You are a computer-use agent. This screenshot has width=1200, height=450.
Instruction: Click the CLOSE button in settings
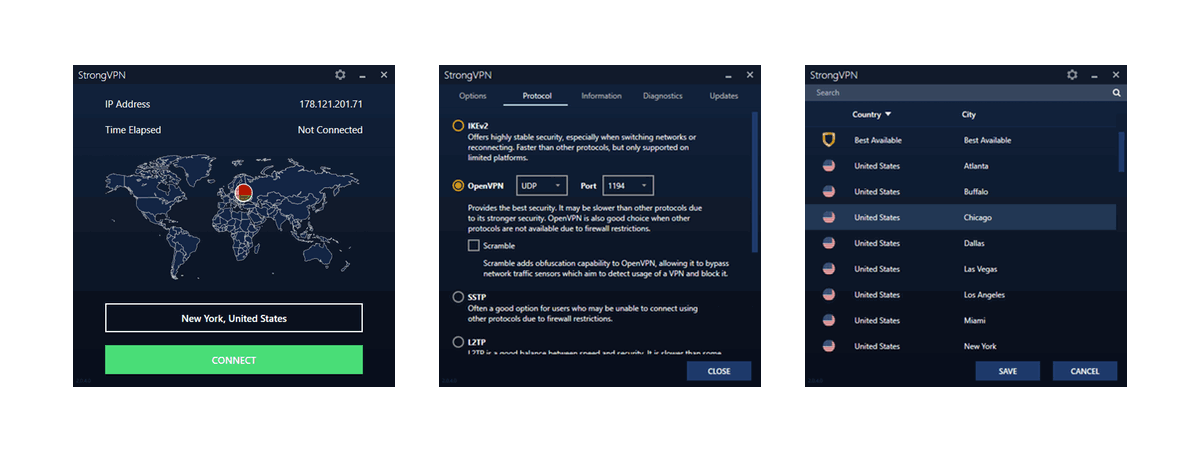(x=719, y=371)
